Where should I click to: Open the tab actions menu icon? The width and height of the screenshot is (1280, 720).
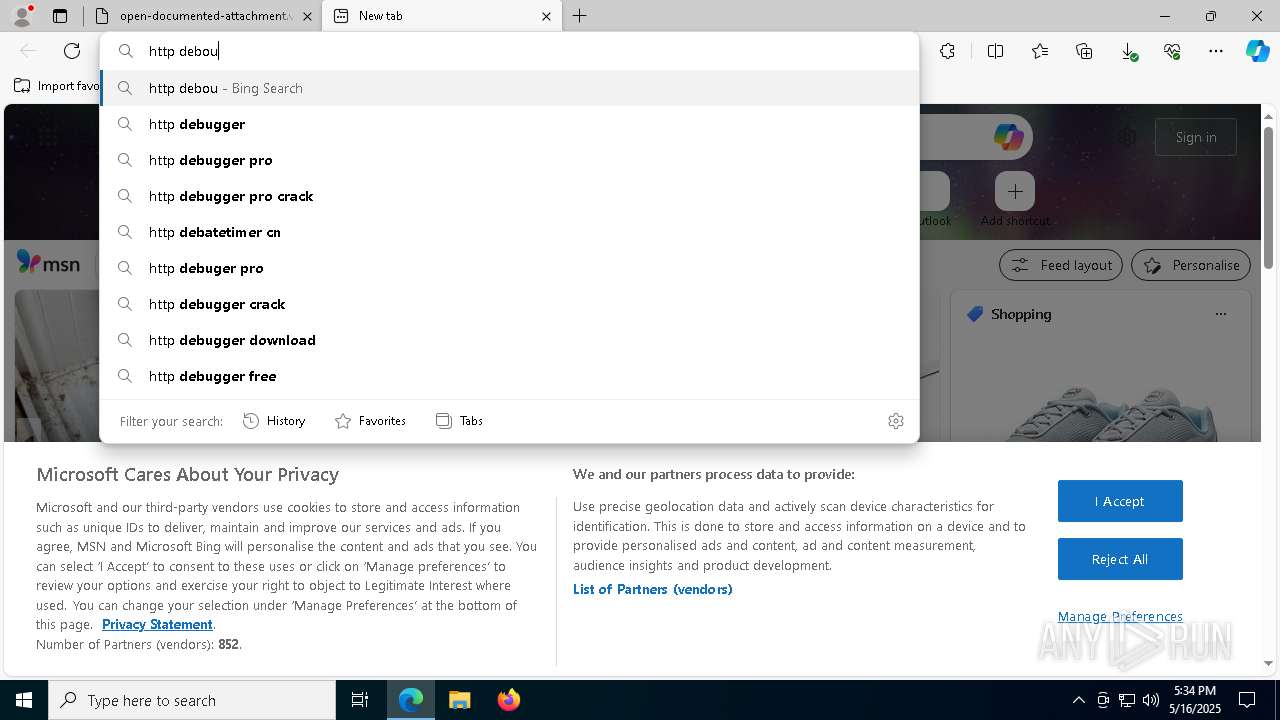[60, 16]
